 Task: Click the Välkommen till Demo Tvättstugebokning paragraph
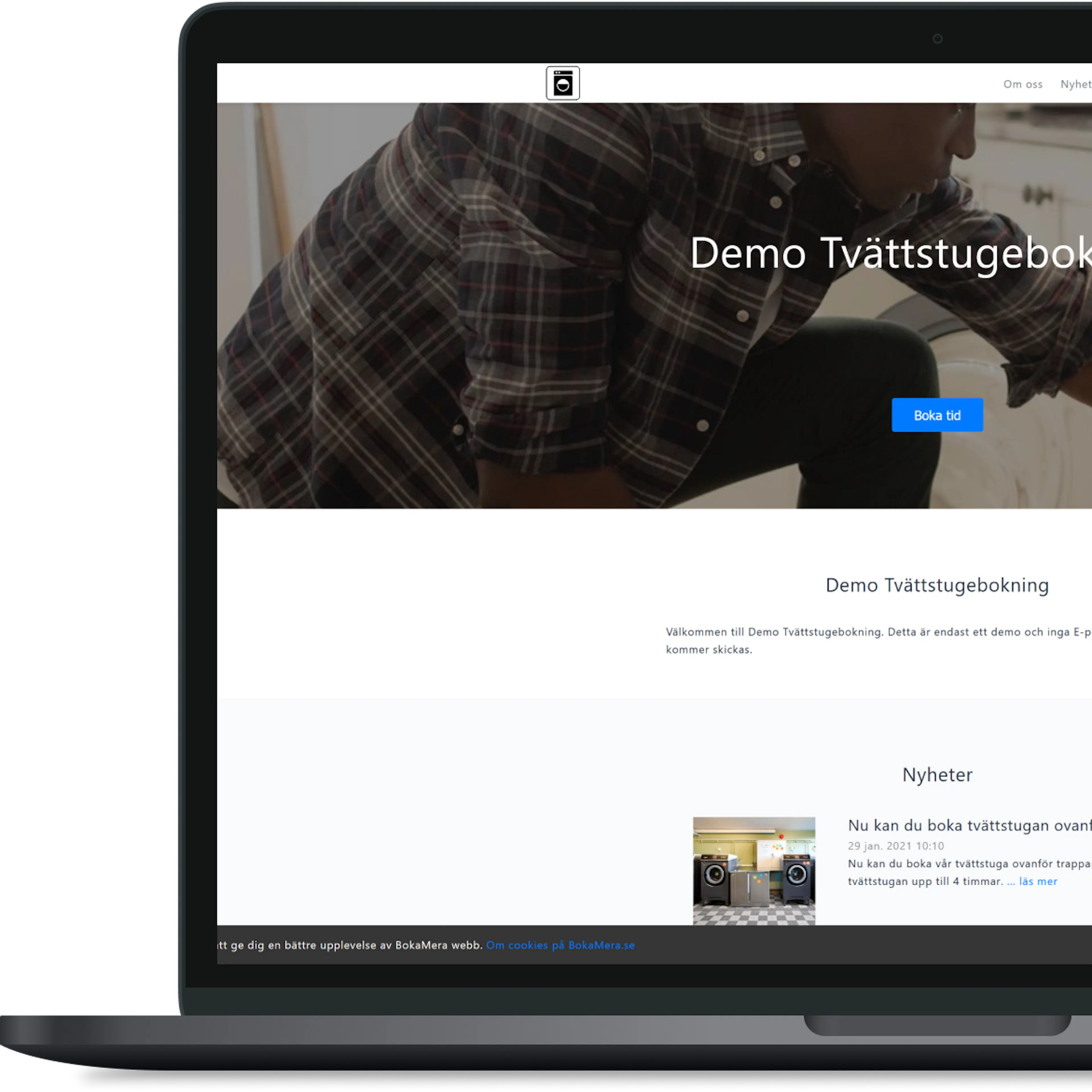[x=878, y=640]
